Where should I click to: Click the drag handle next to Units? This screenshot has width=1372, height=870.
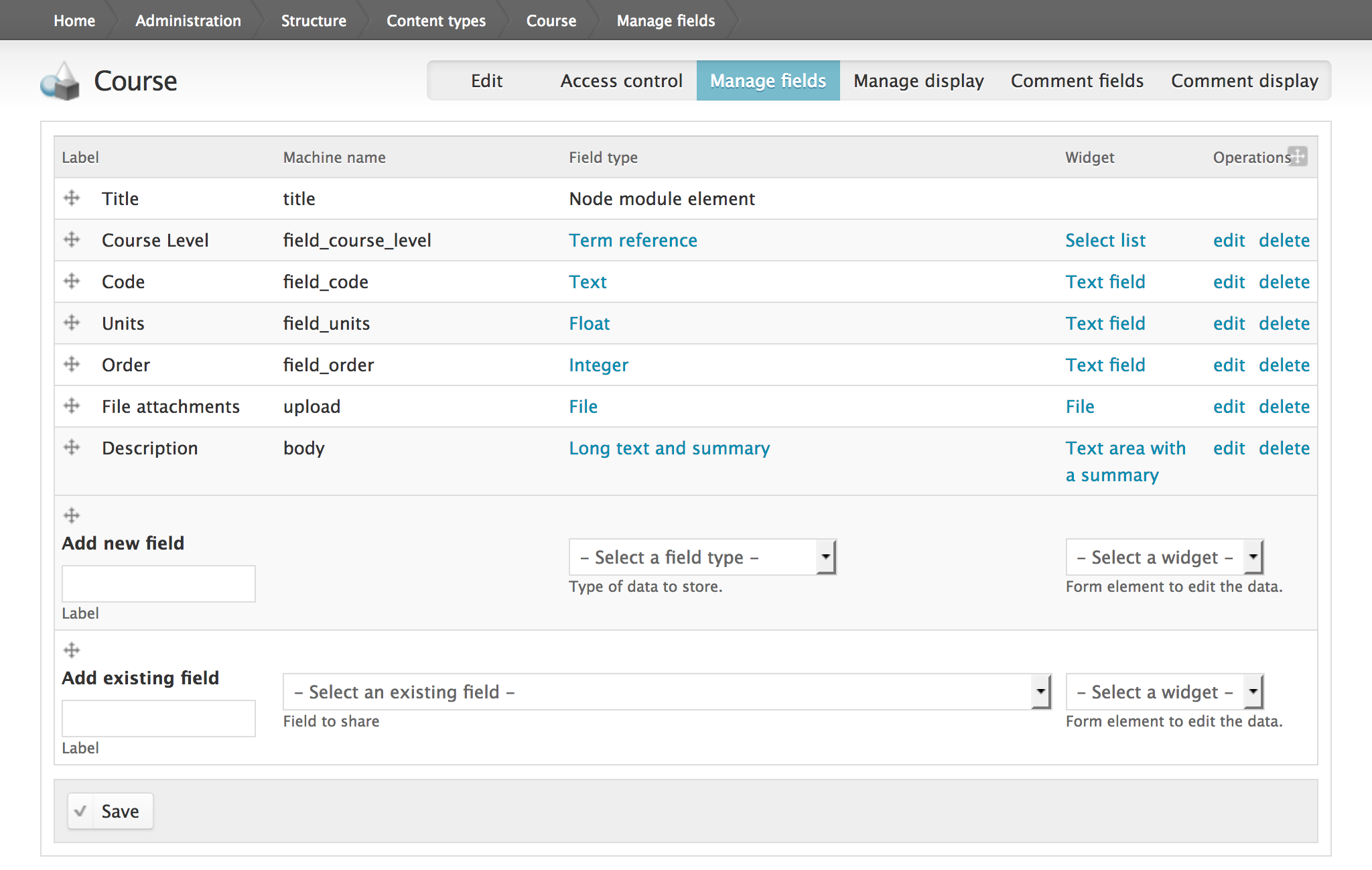[72, 323]
